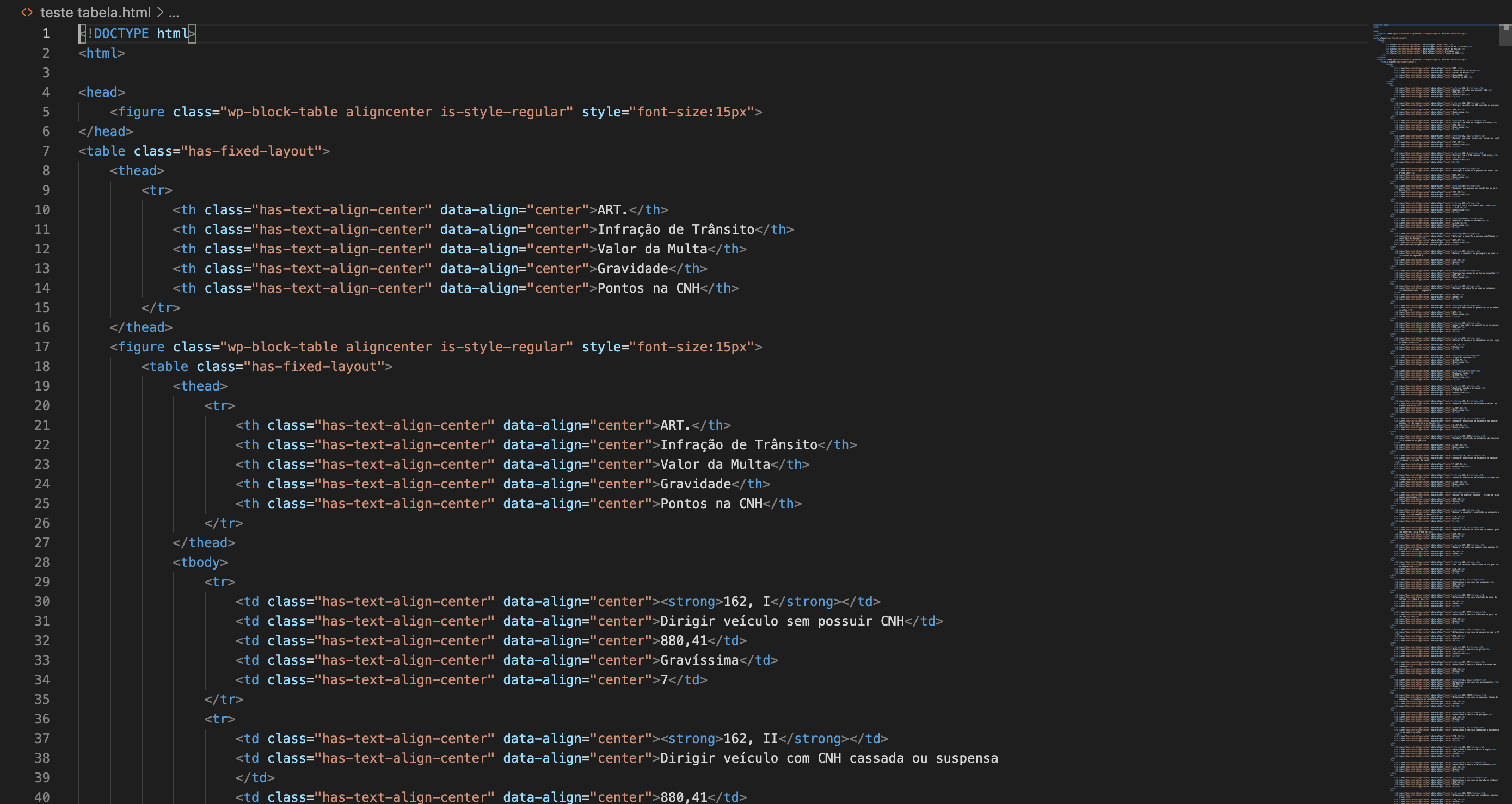Click line number 36 in gutter
The width and height of the screenshot is (1512, 804).
42,719
